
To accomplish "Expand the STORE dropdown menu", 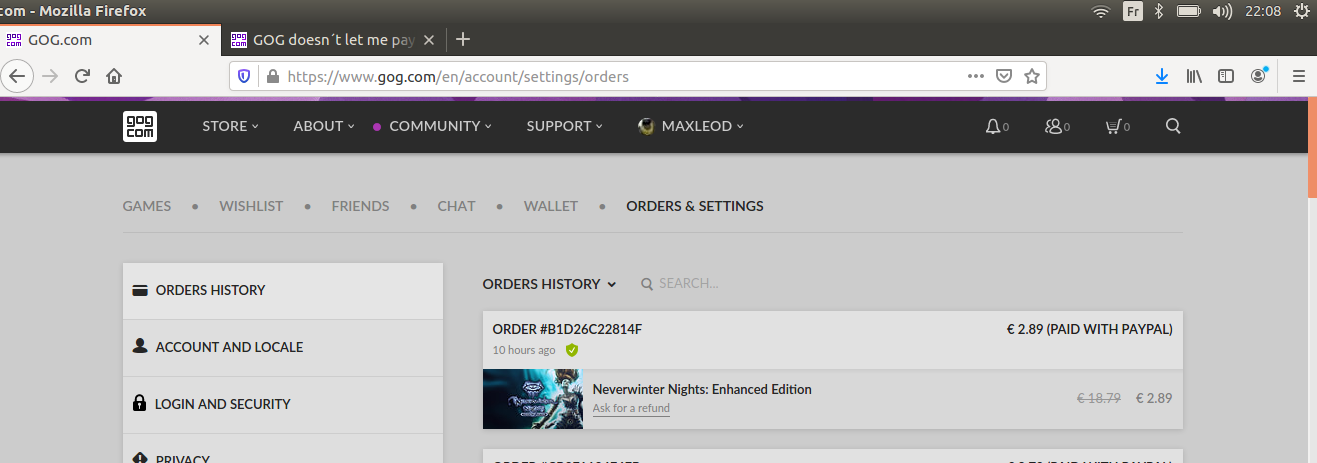I will (x=230, y=126).
